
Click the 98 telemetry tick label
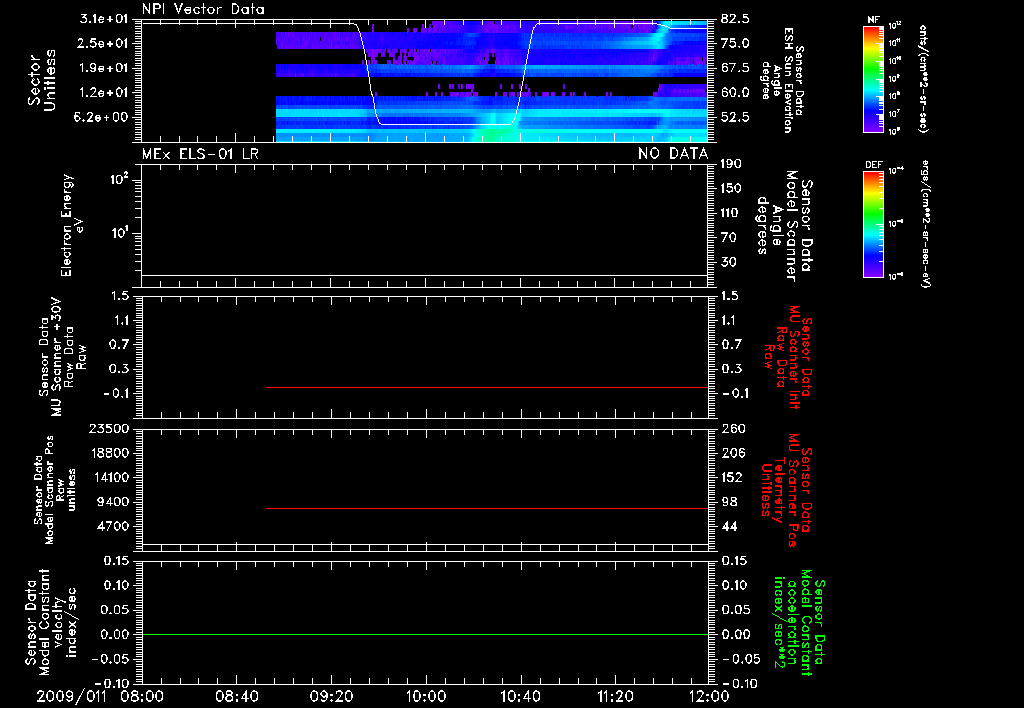pos(729,502)
